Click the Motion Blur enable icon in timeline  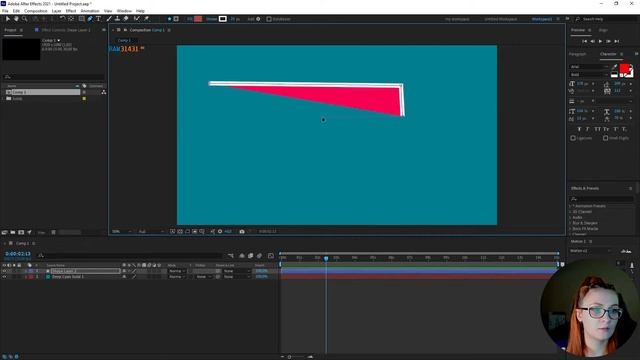260,256
